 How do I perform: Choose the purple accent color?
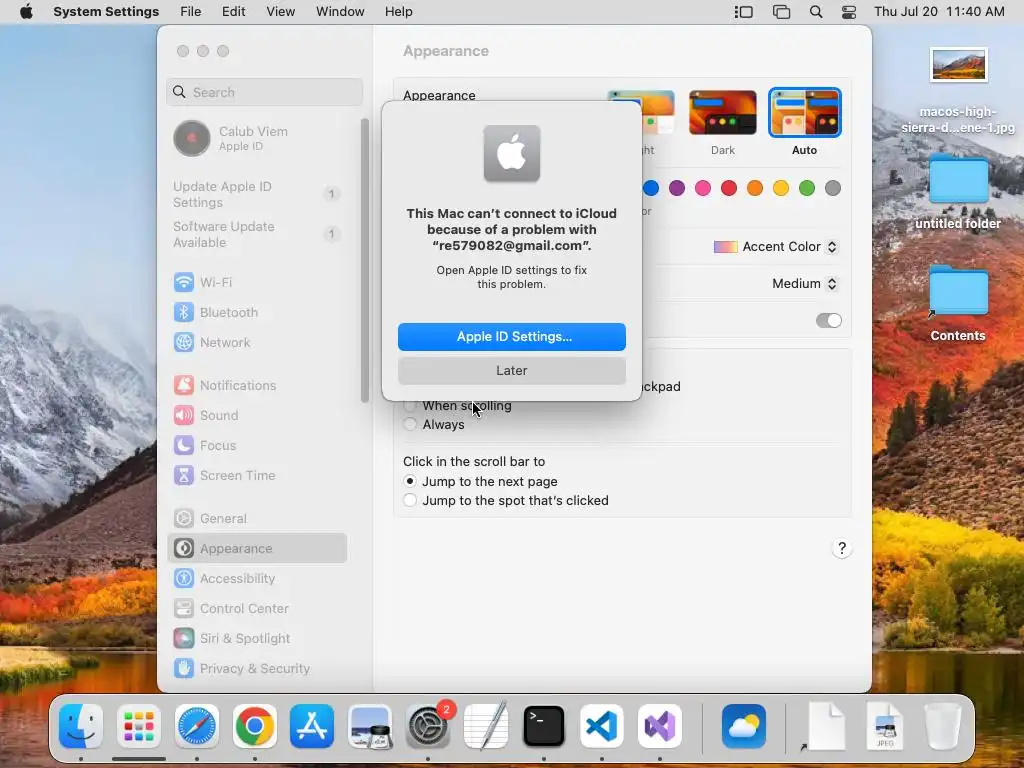[677, 189]
